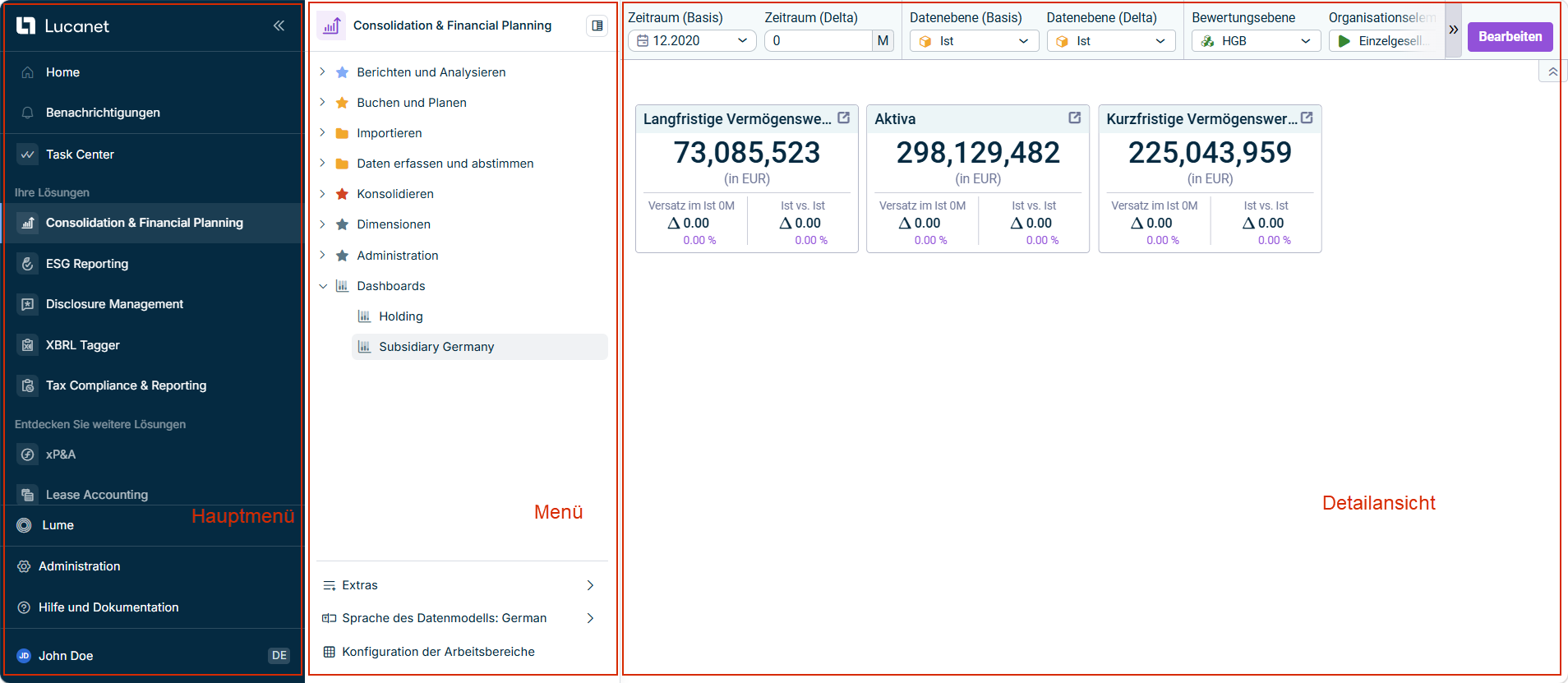Viewport: 1568px width, 683px height.
Task: Collapse the filter bar with up chevrons
Action: pyautogui.click(x=1552, y=72)
